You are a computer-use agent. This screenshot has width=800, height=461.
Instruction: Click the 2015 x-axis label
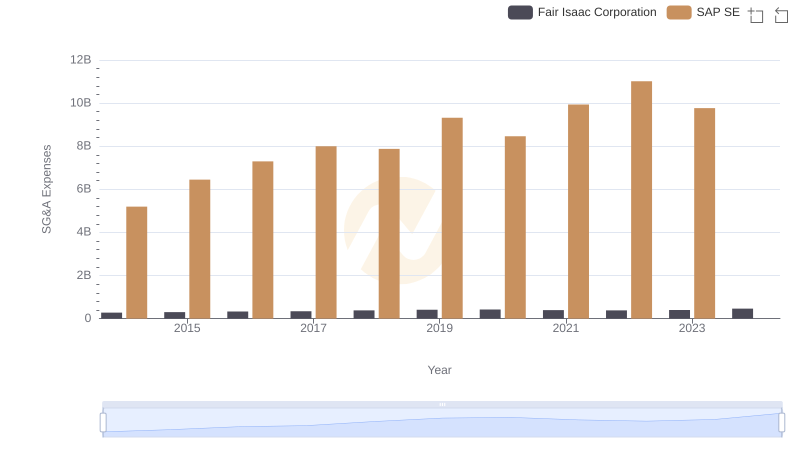[187, 328]
